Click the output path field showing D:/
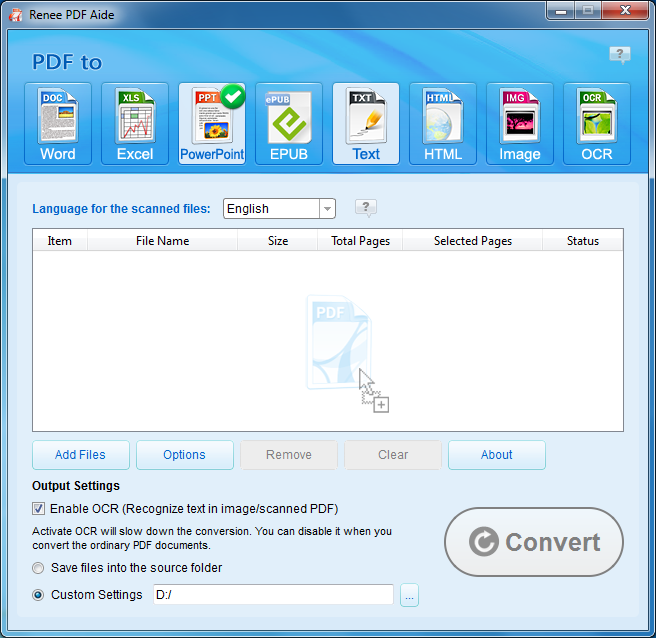The image size is (656, 638). (273, 594)
